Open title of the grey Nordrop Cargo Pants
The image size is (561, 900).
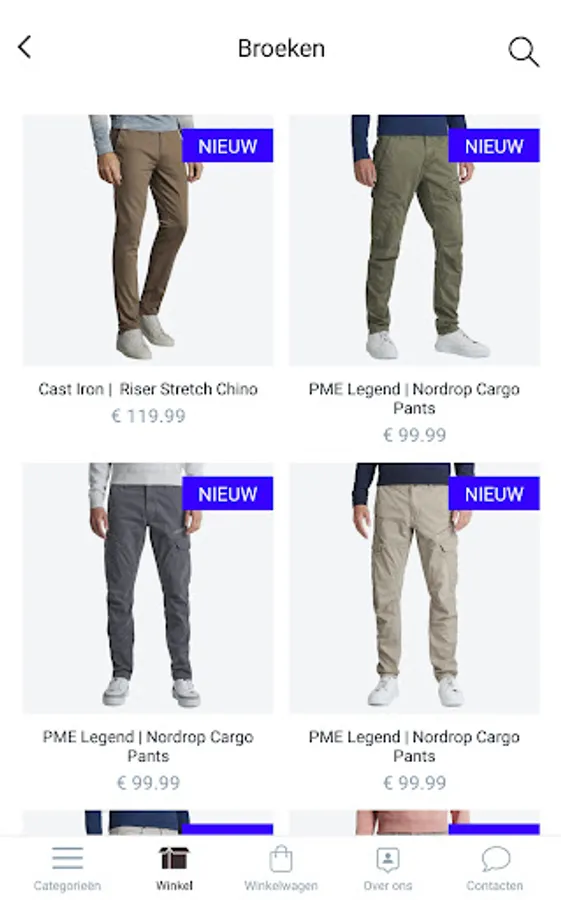pyautogui.click(x=148, y=746)
